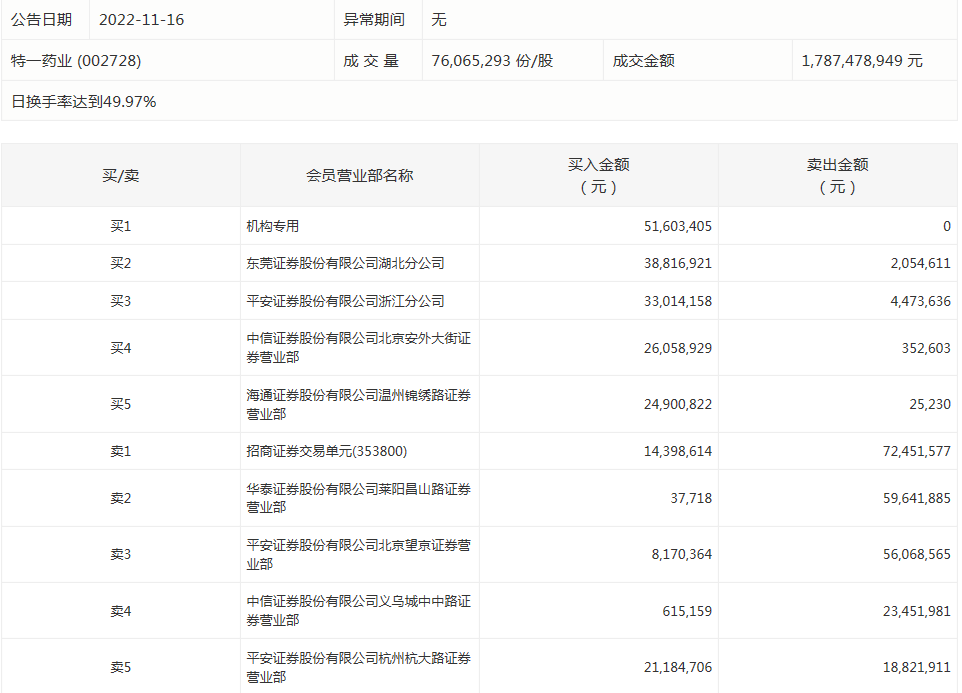Select sell amount 352,603
This screenshot has width=962, height=693.
point(926,348)
